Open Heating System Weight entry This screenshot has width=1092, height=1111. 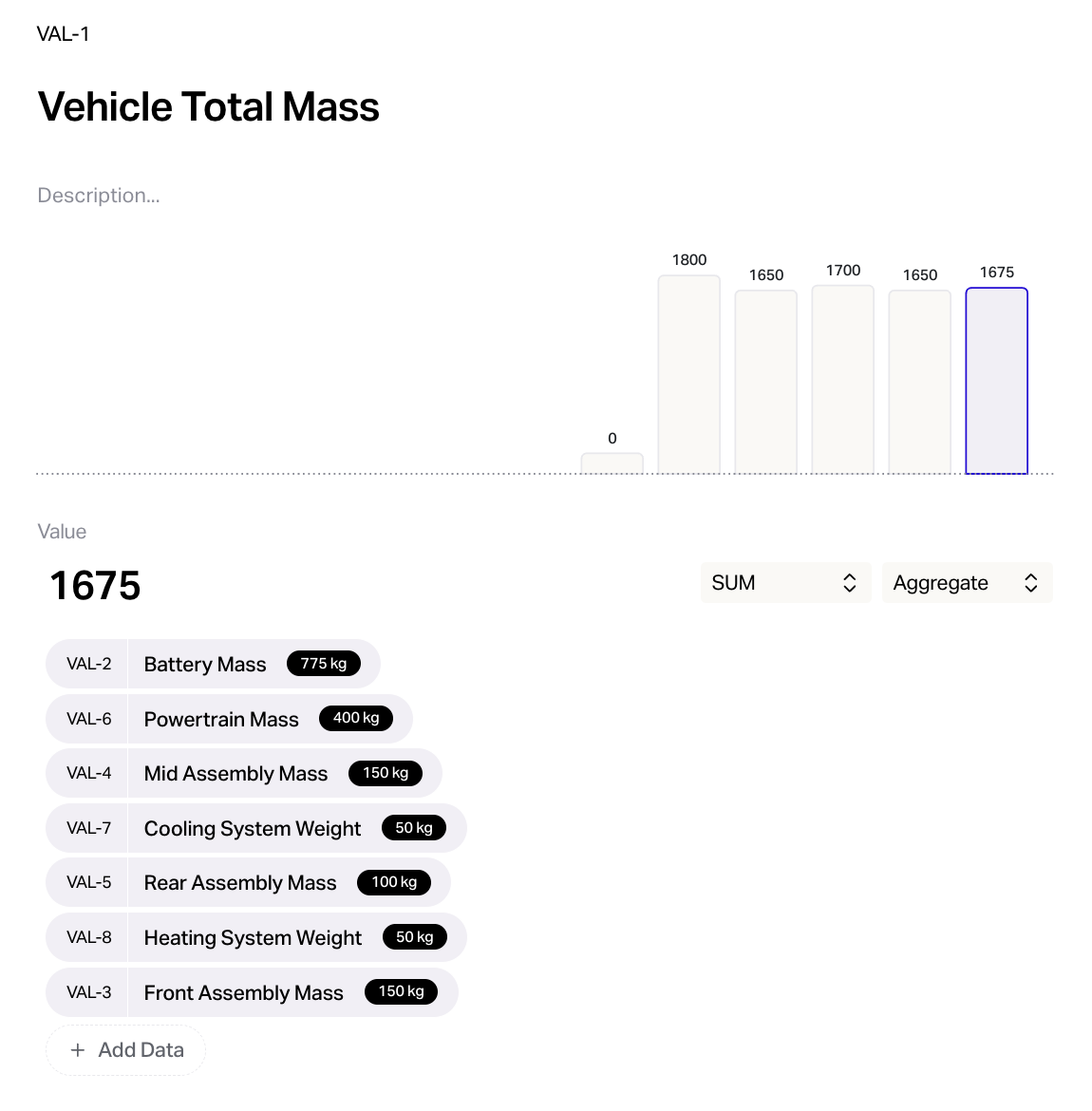coord(255,937)
